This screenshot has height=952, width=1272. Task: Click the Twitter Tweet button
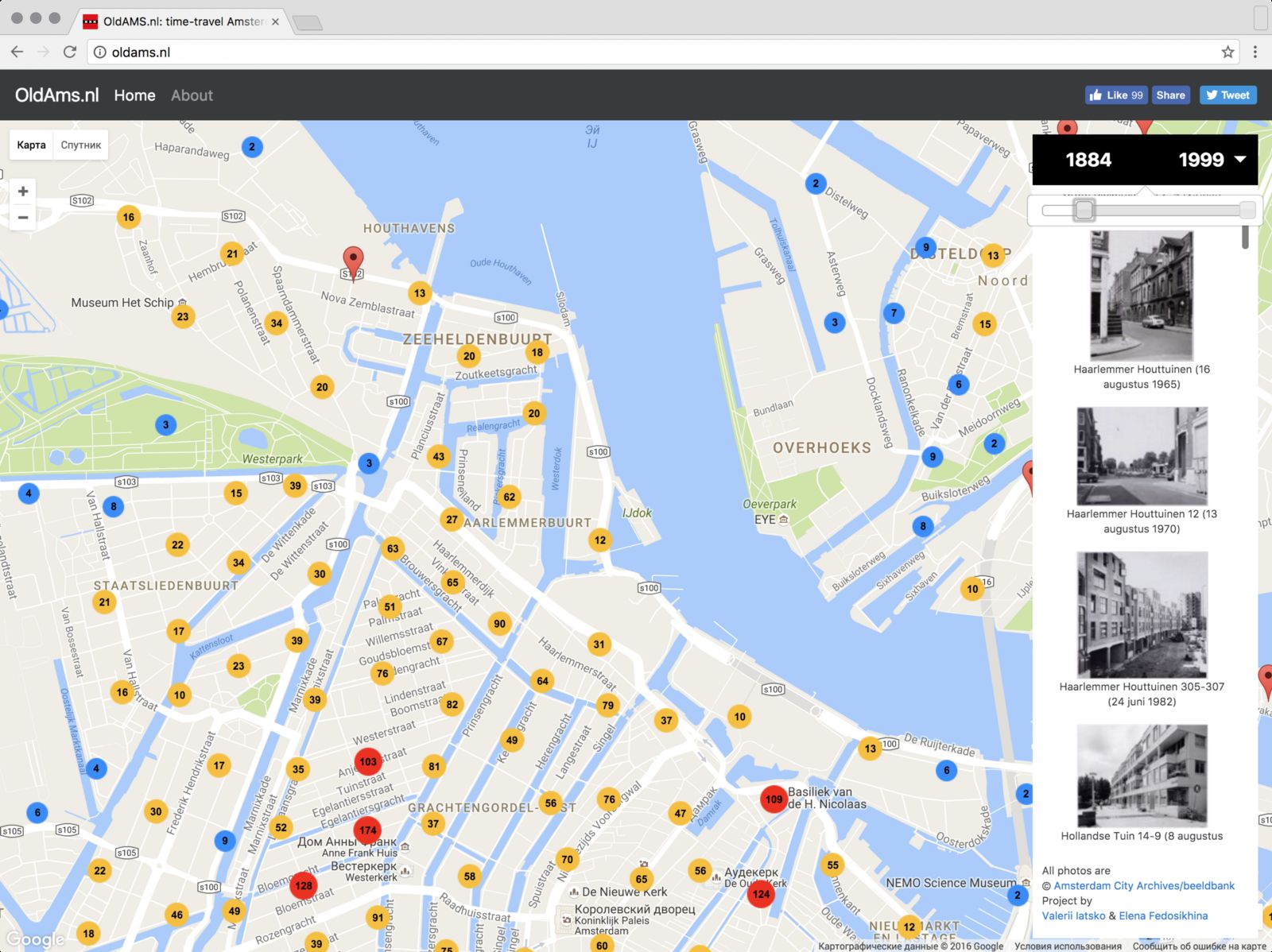coord(1228,95)
